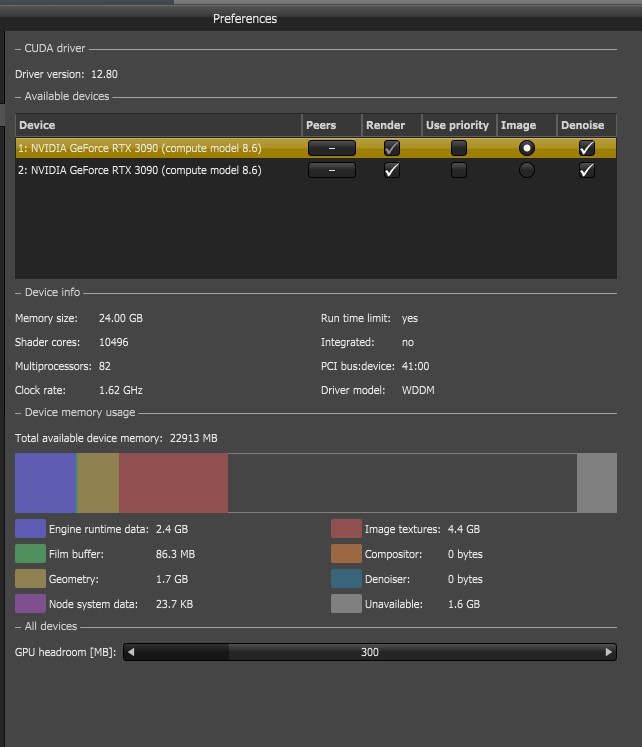Click Image textures red color swatch
This screenshot has height=747, width=642.
pos(346,529)
